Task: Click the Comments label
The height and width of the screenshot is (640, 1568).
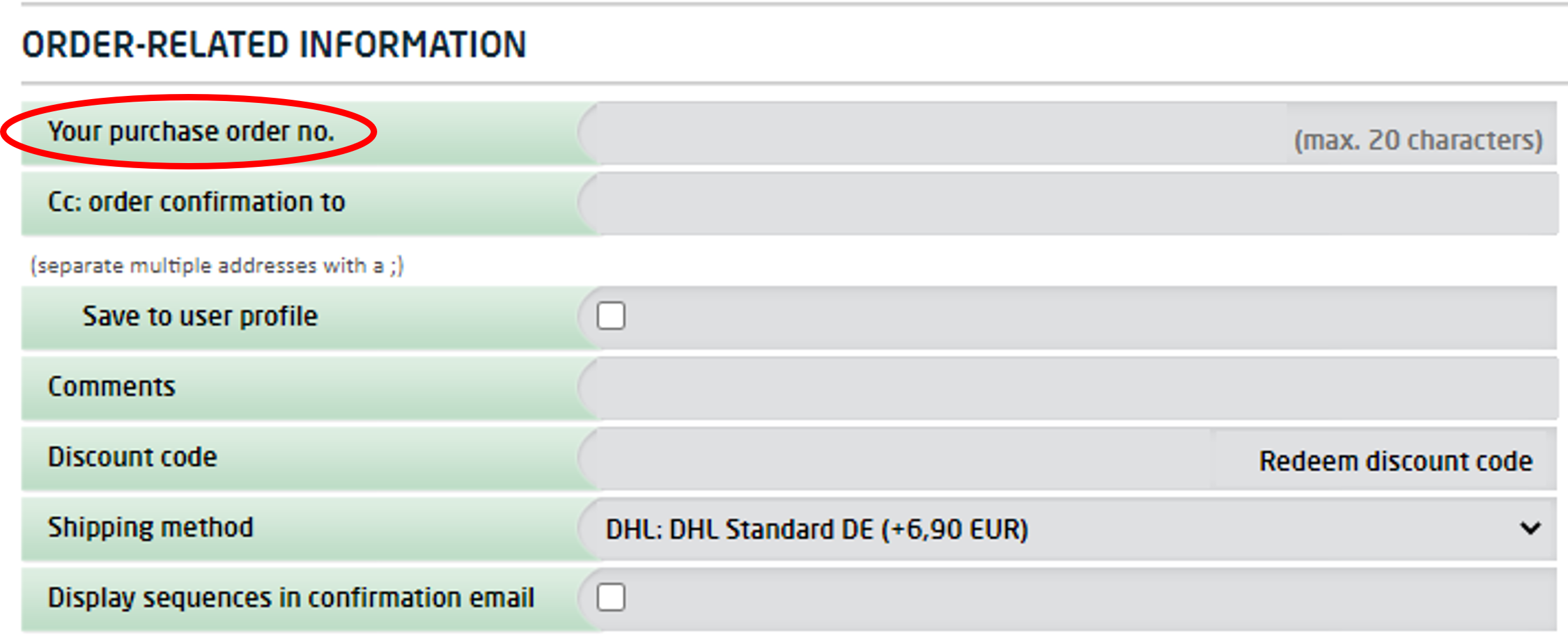Action: [x=111, y=387]
